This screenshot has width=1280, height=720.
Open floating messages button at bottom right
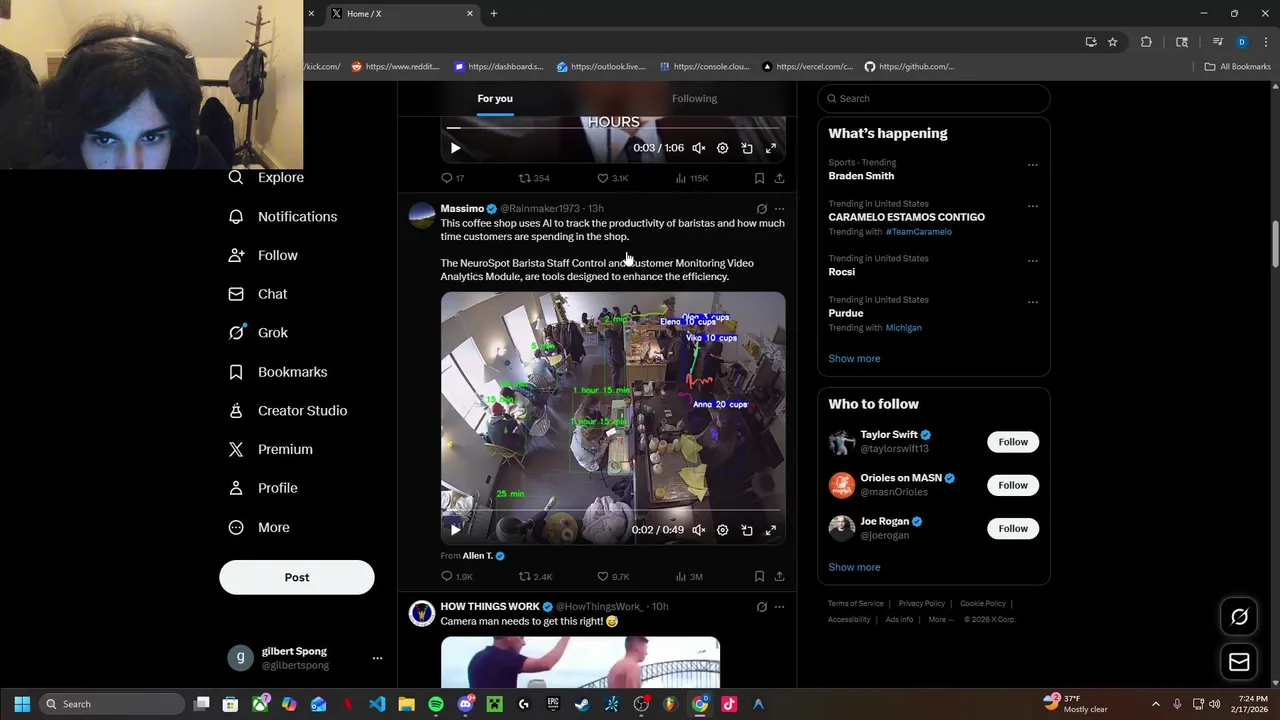point(1239,661)
